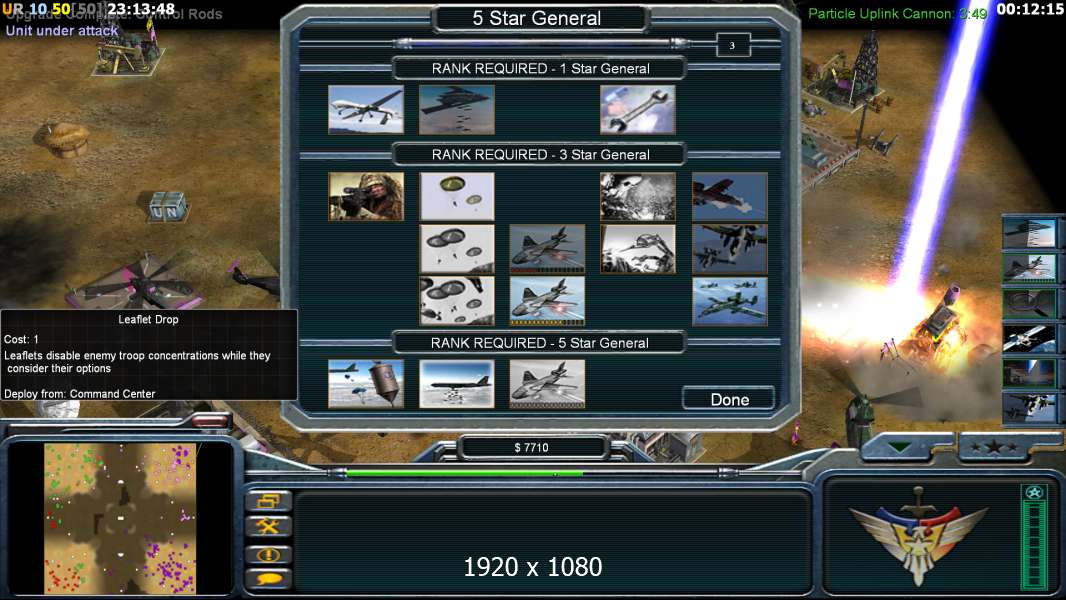This screenshot has height=600, width=1066.
Task: Select the Pathfinder sniper power icon
Action: click(x=366, y=196)
